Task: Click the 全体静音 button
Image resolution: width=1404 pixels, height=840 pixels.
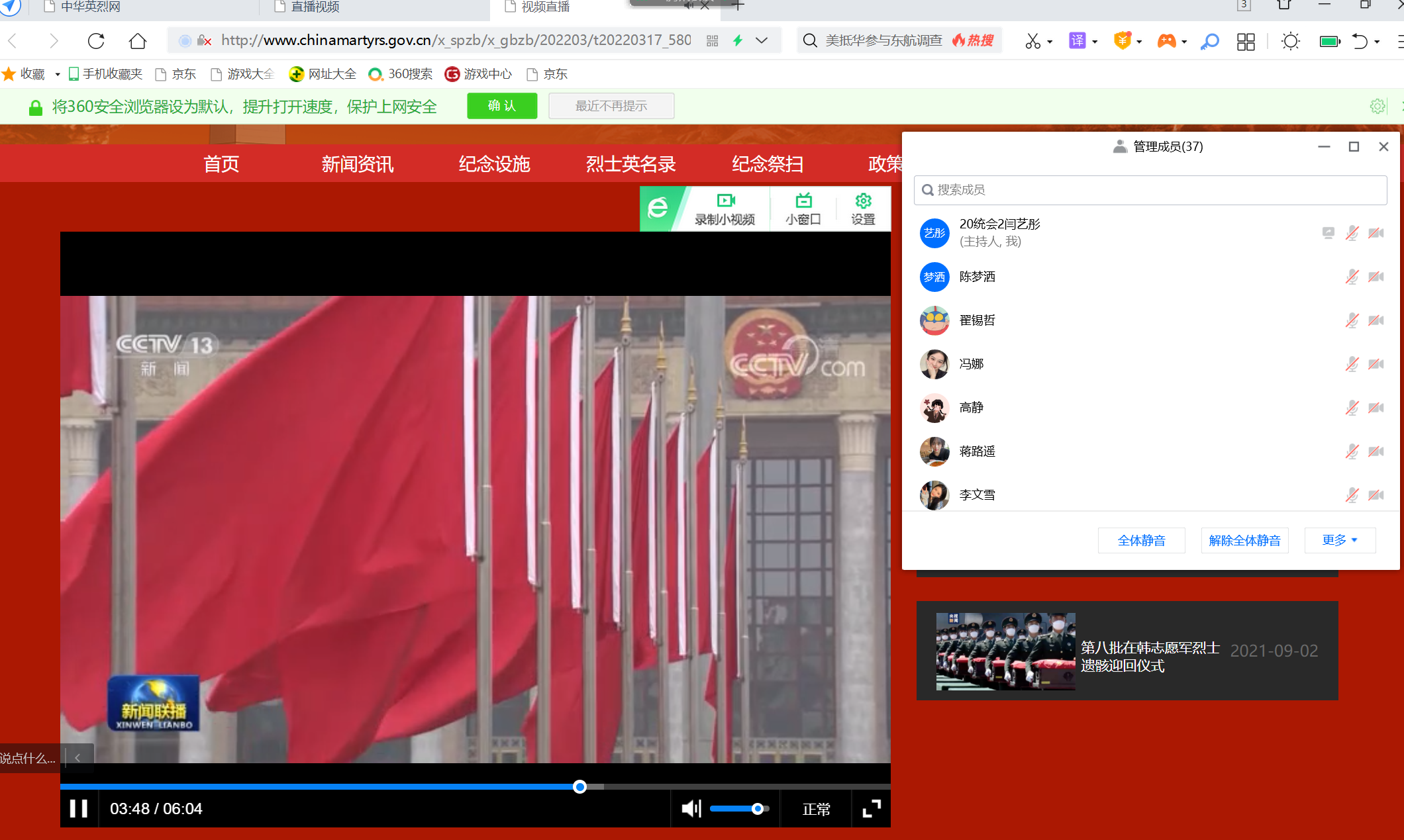Action: (x=1141, y=540)
